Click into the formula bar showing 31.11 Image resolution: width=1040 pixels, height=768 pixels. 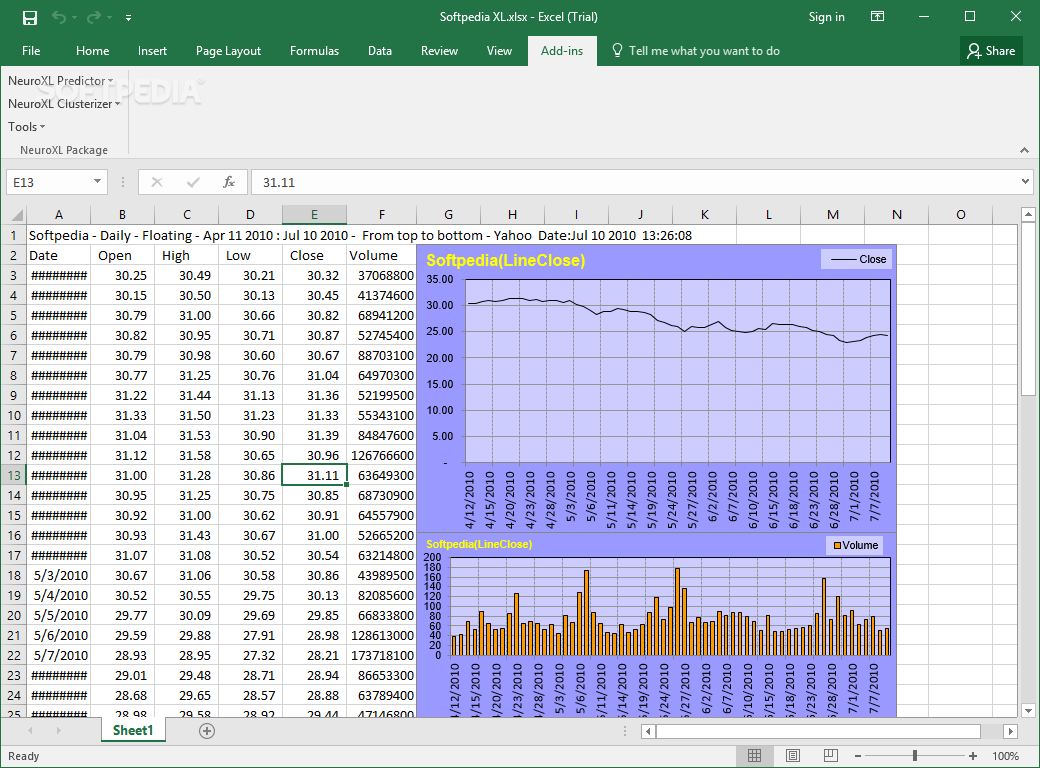tap(633, 182)
